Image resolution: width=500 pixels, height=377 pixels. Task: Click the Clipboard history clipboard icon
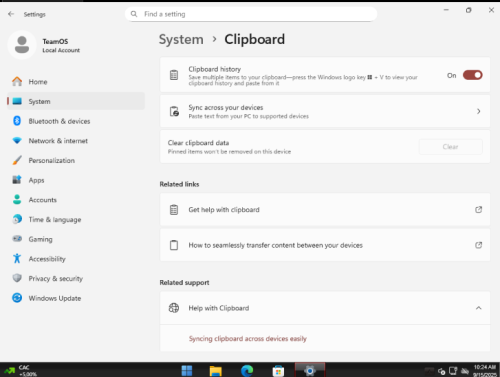174,75
